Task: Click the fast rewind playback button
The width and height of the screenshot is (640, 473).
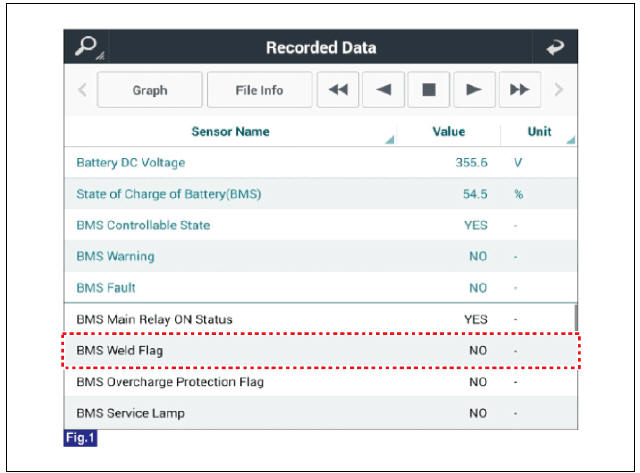Action: point(338,90)
